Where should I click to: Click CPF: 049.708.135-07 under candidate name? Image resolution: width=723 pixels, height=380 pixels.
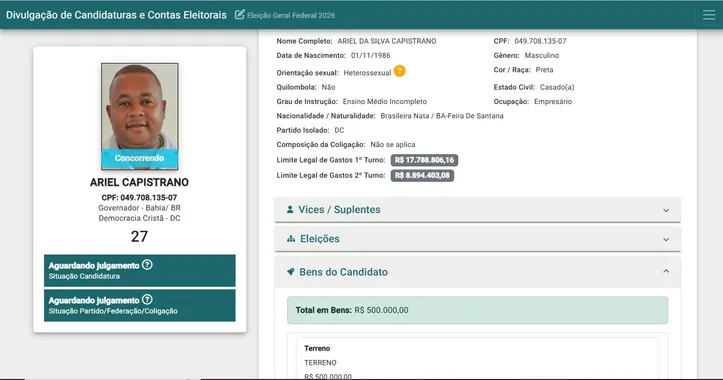coord(139,197)
